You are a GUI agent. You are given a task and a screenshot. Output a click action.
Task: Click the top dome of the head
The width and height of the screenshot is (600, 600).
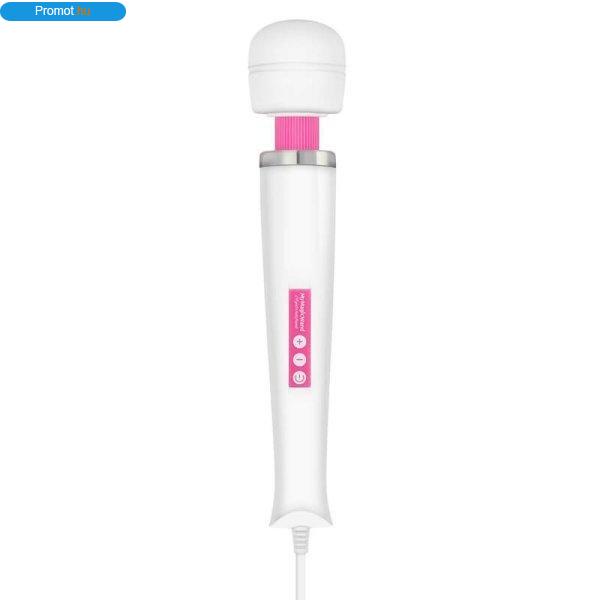coord(297,40)
